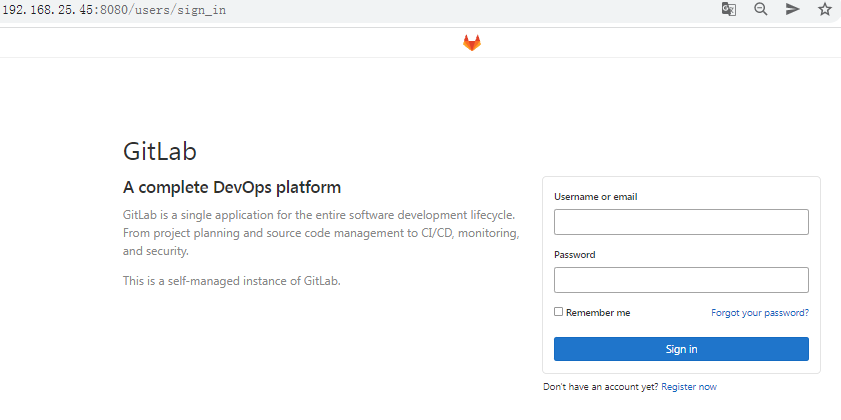Bookmark this page with the star icon
The width and height of the screenshot is (841, 420).
point(825,9)
